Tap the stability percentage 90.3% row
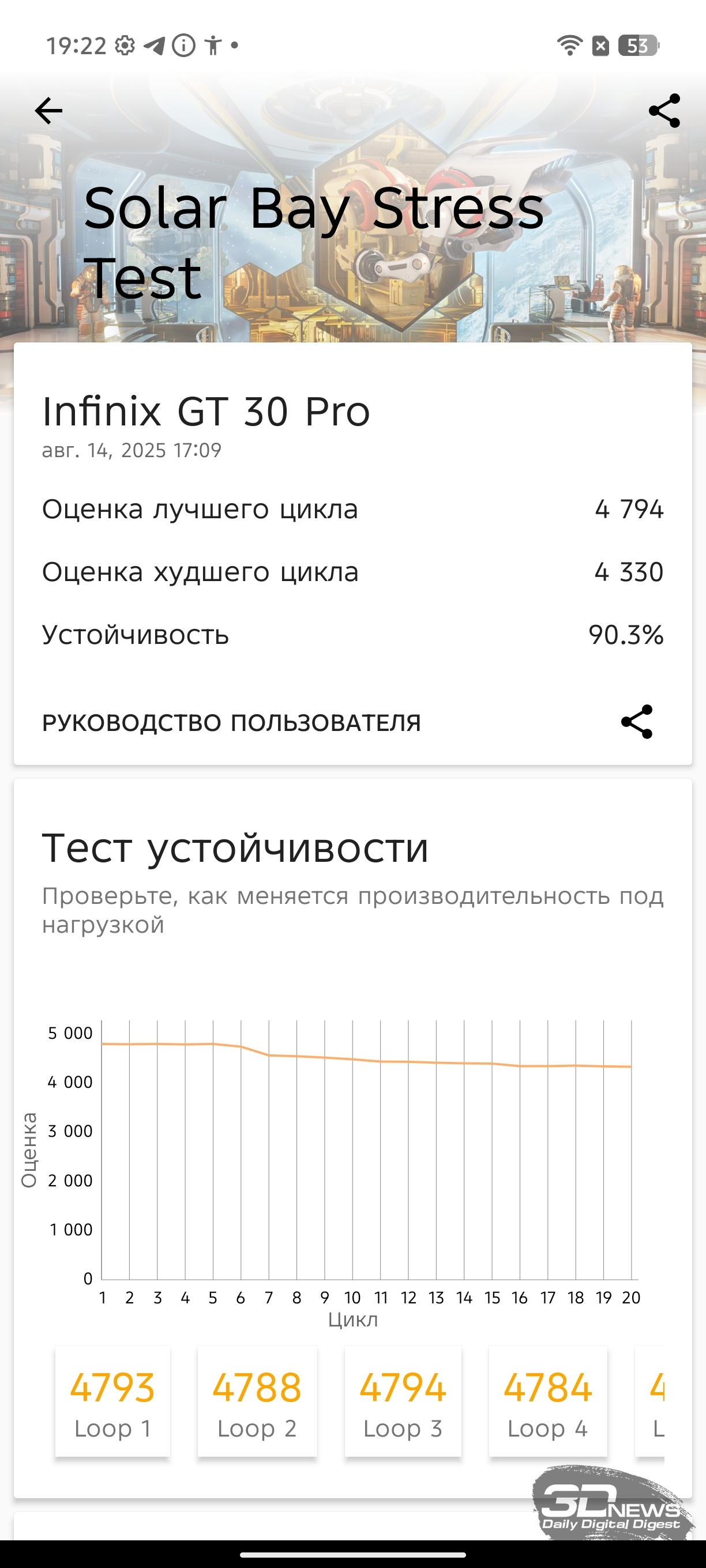Screen dimensions: 706x1568 coord(352,635)
